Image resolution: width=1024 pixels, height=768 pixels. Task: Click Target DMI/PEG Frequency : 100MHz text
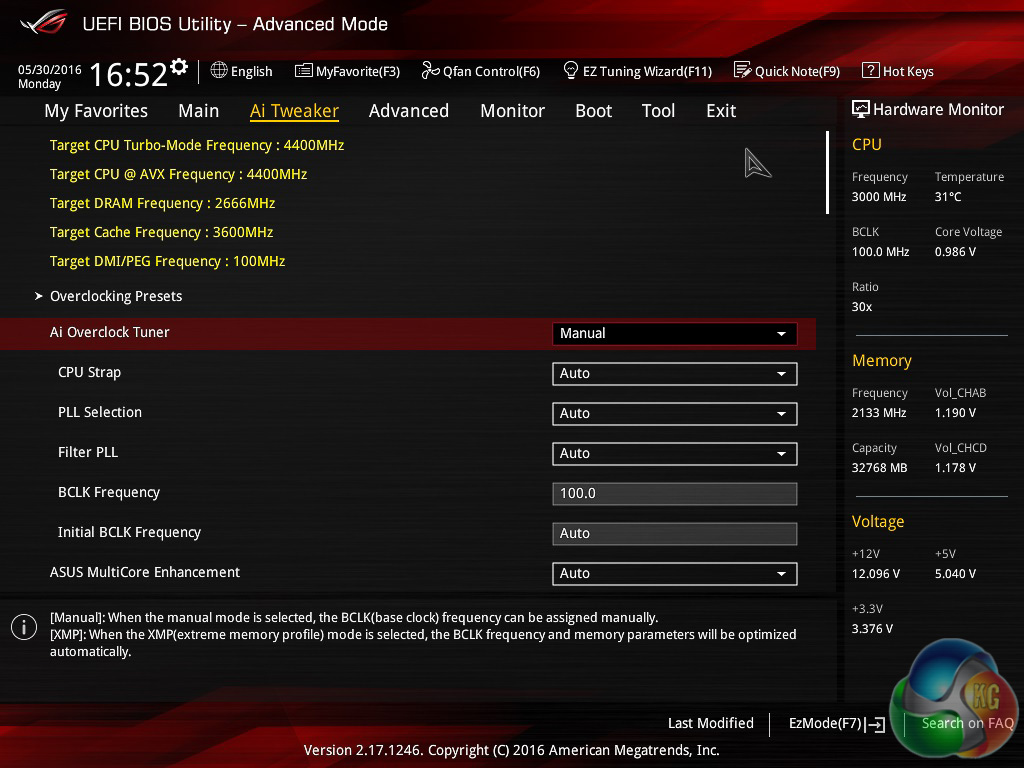click(167, 261)
